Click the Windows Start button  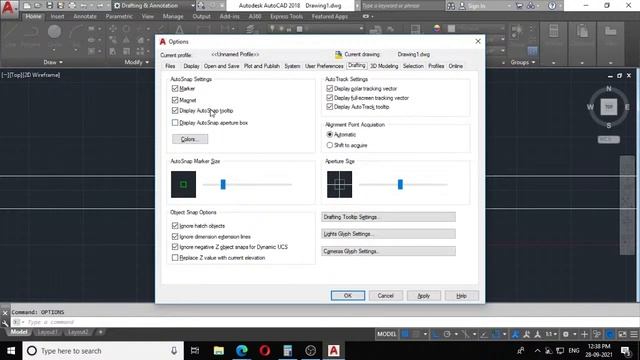(x=11, y=351)
